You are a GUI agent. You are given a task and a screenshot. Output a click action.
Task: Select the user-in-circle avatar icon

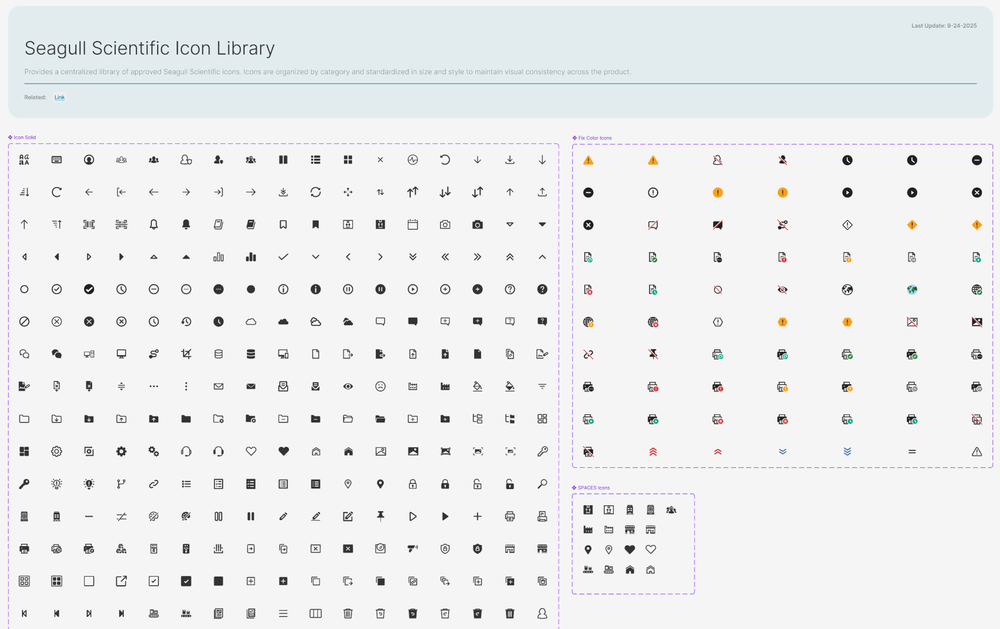[89, 160]
